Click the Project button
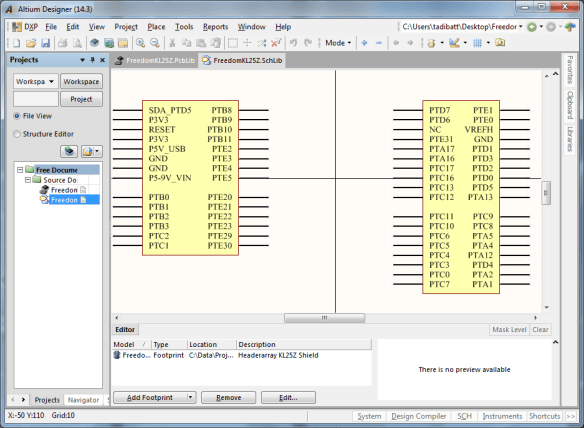584x428 pixels. pyautogui.click(x=81, y=99)
